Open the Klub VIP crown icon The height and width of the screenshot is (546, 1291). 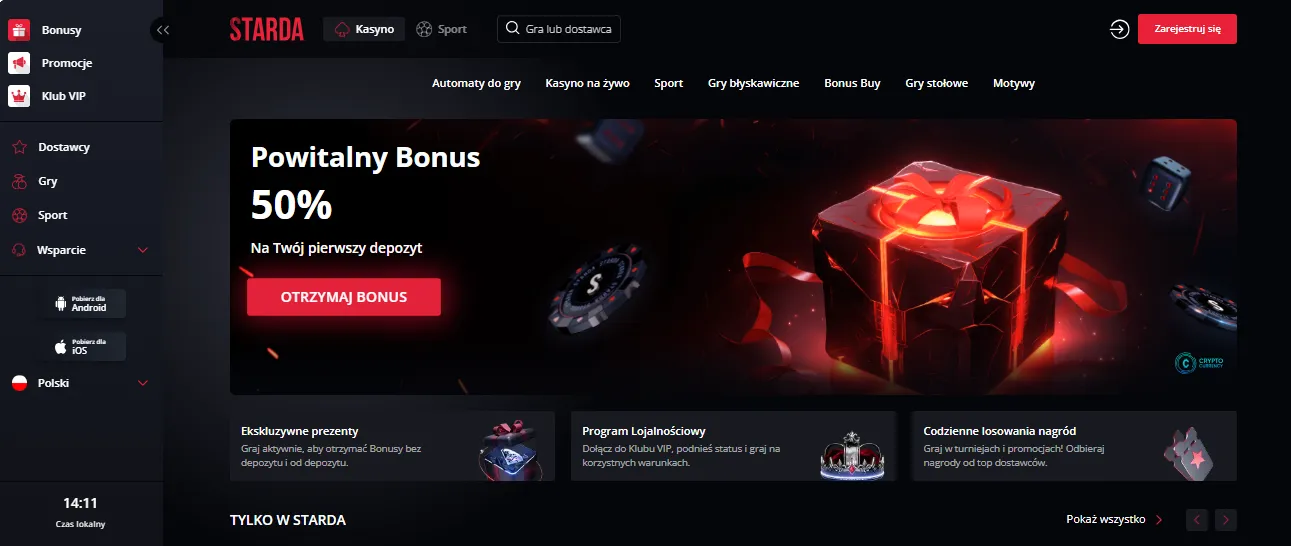click(x=19, y=96)
